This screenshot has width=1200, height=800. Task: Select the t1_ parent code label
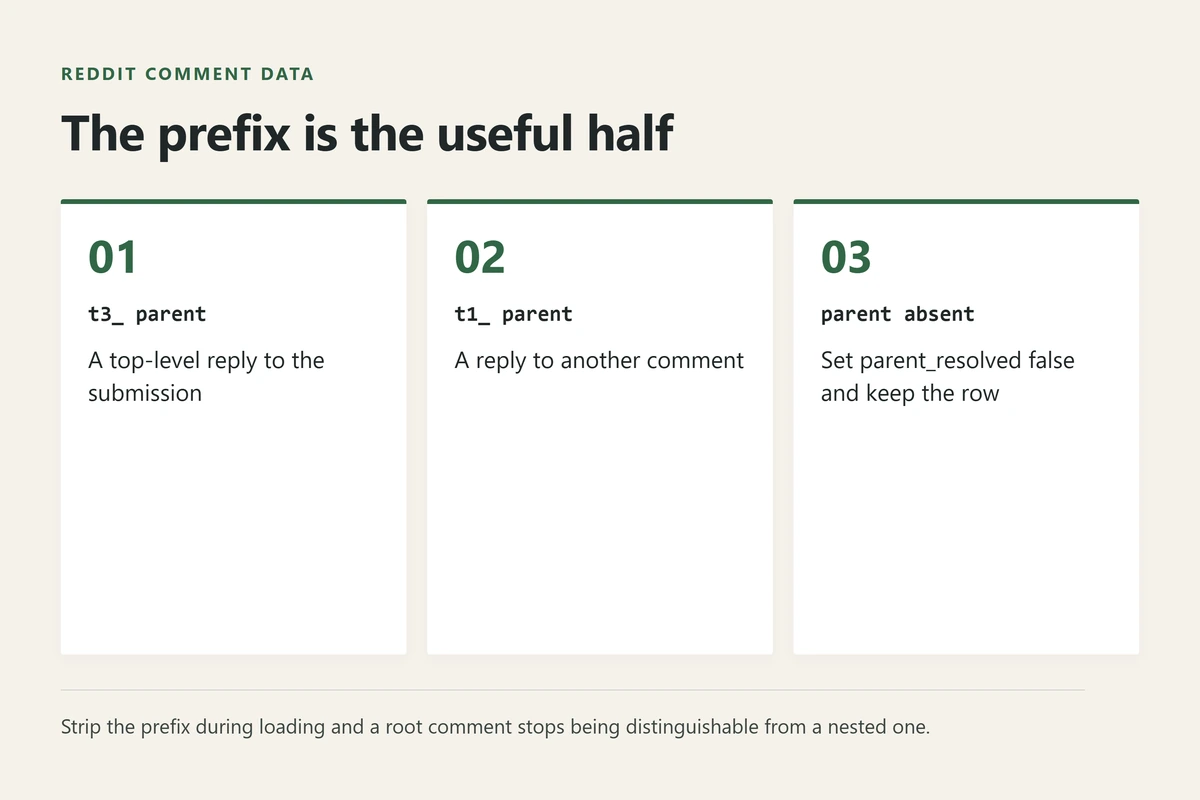(x=514, y=314)
